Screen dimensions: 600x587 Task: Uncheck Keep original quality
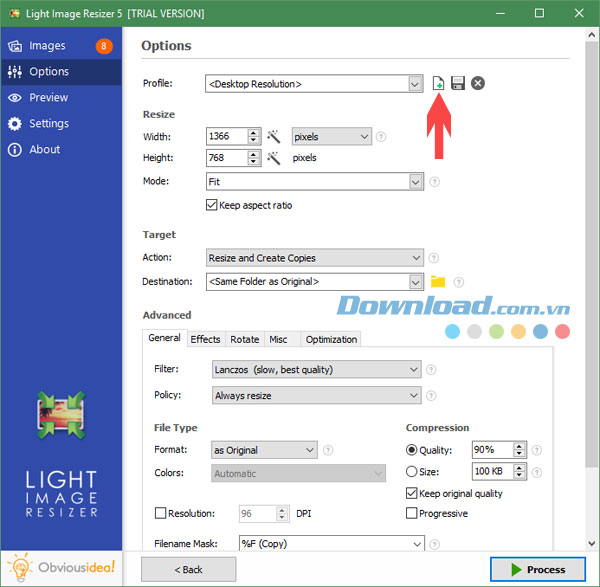(411, 493)
